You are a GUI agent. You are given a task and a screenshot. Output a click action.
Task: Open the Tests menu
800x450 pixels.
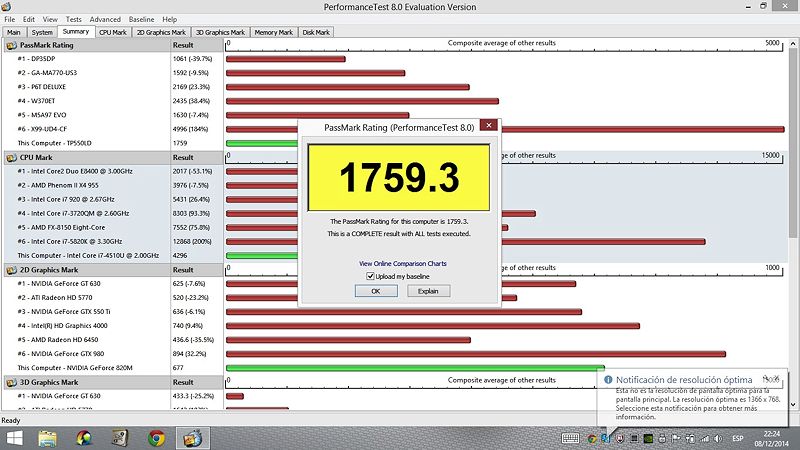tap(73, 19)
